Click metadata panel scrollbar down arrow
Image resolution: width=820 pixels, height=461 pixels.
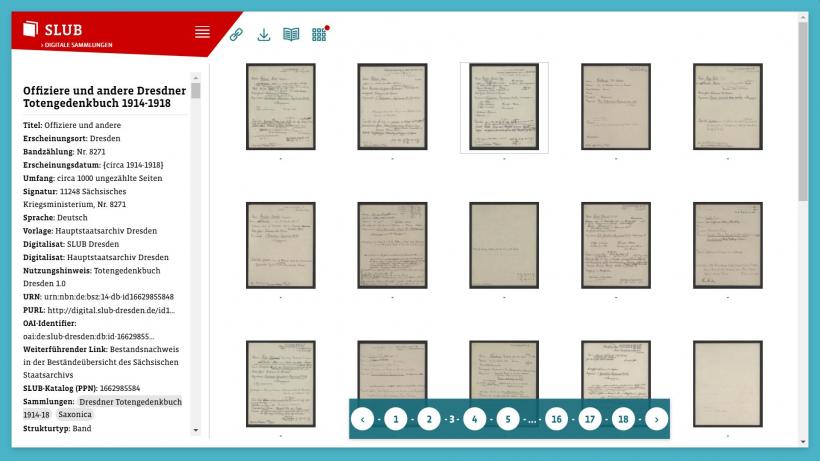point(196,430)
